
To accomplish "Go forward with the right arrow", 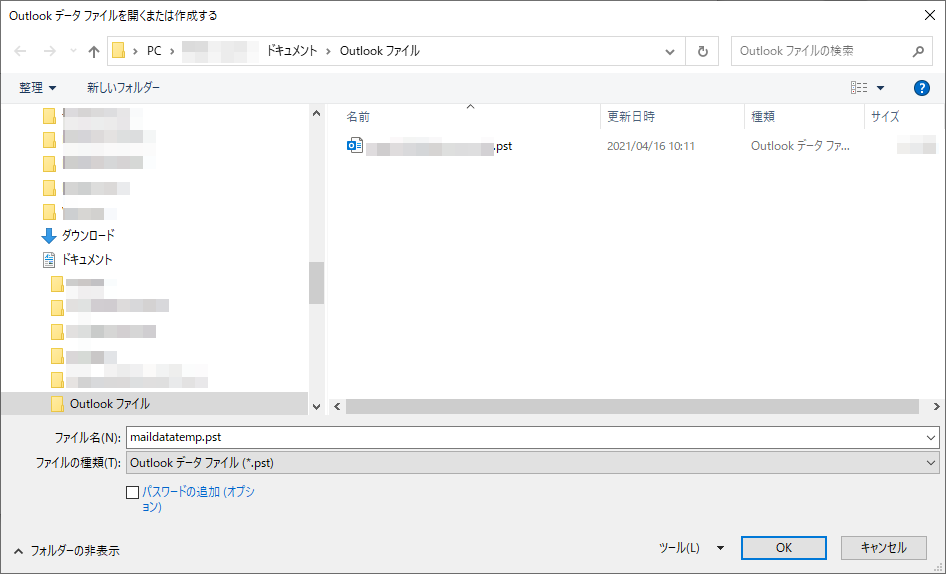I will tap(49, 51).
